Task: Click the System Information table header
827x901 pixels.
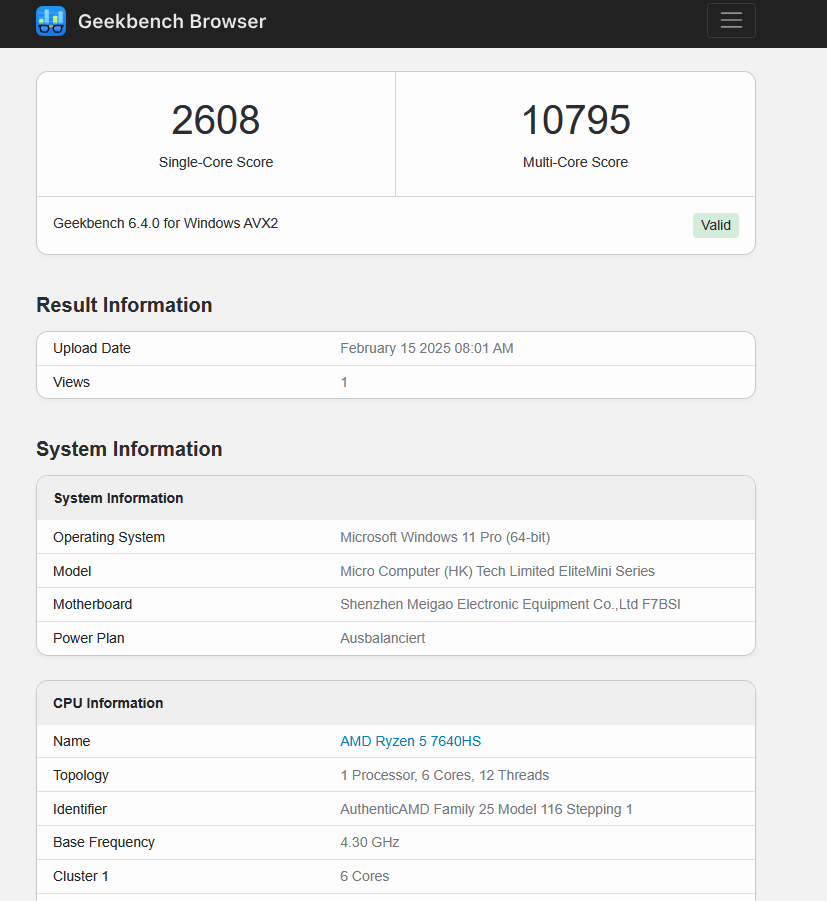Action: pos(118,498)
